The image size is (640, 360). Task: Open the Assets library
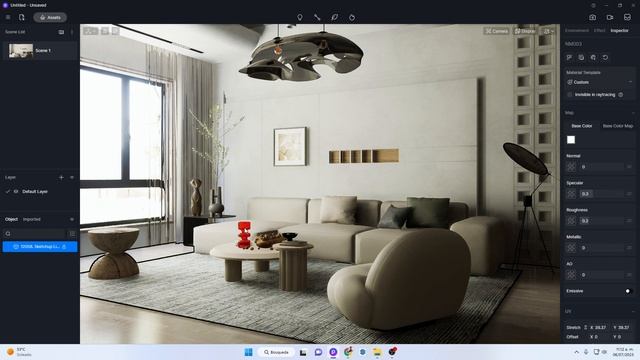pos(50,17)
